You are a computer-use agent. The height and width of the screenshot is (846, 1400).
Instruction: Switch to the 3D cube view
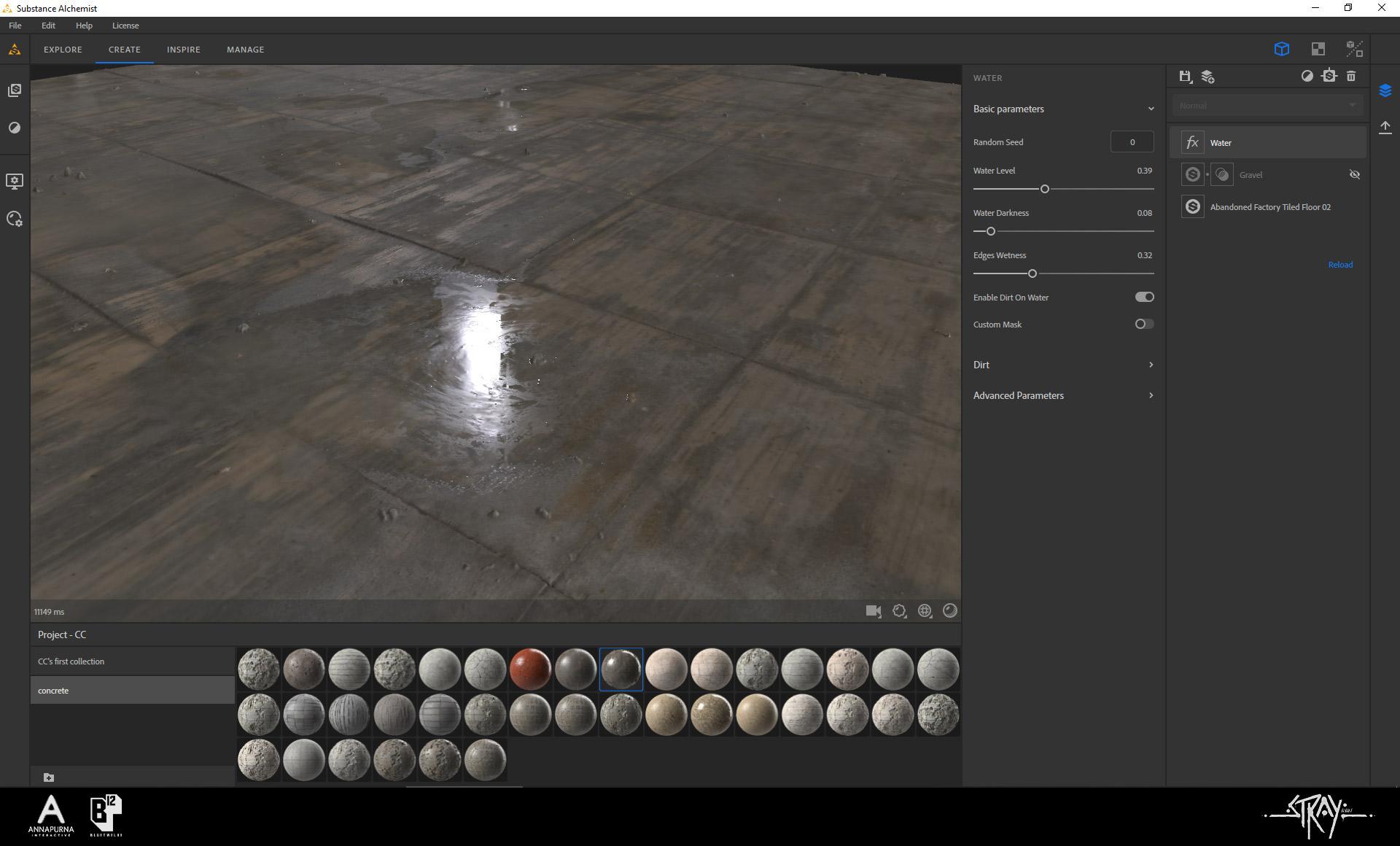point(1281,49)
